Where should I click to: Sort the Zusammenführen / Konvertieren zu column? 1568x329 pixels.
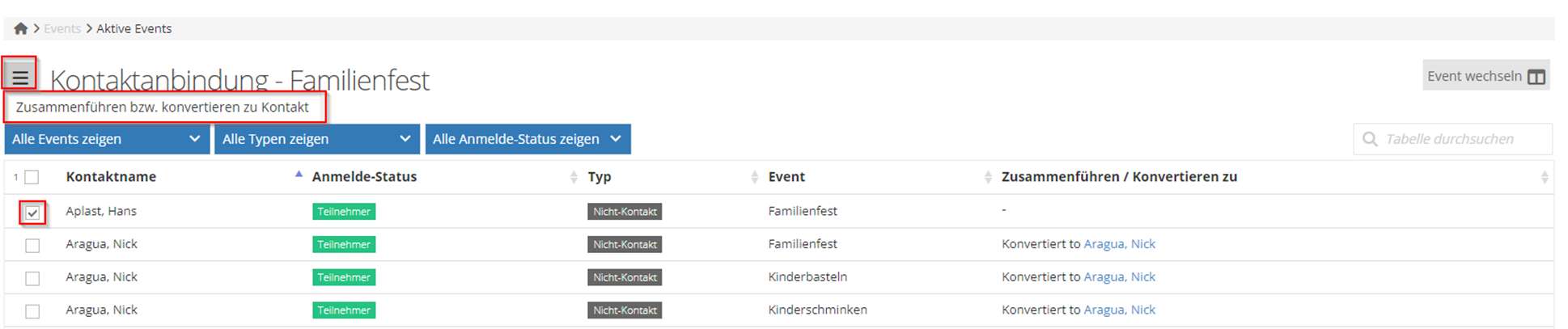(1544, 177)
